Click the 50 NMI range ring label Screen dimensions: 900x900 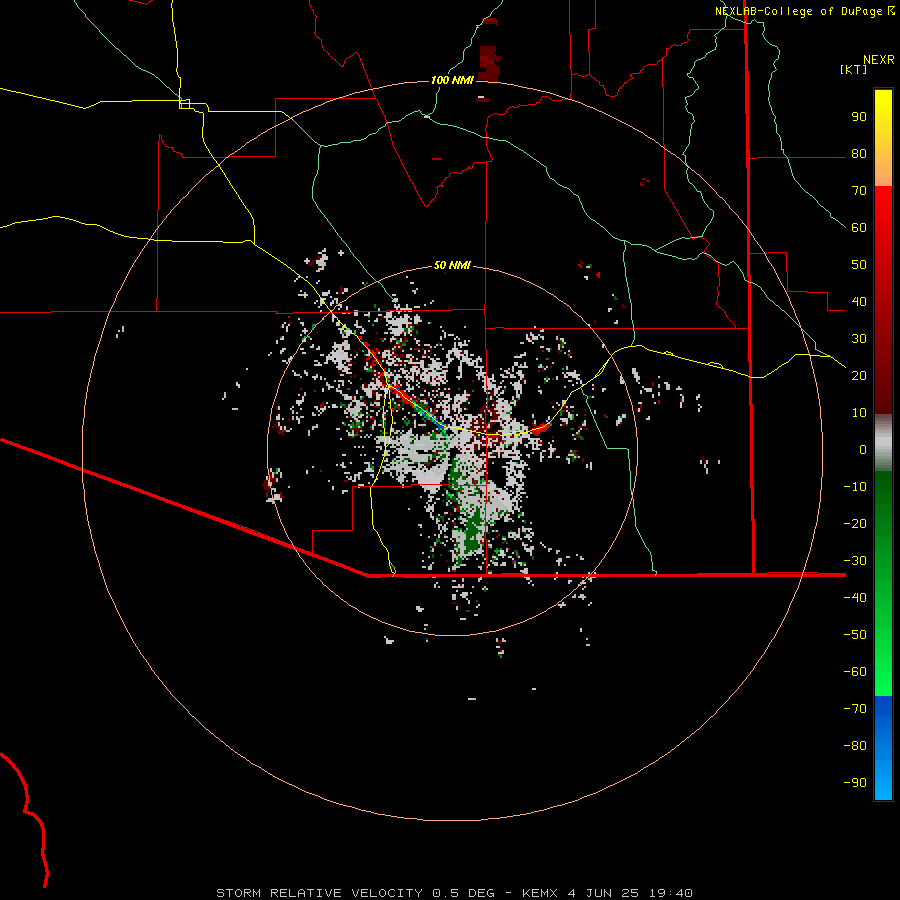point(452,265)
